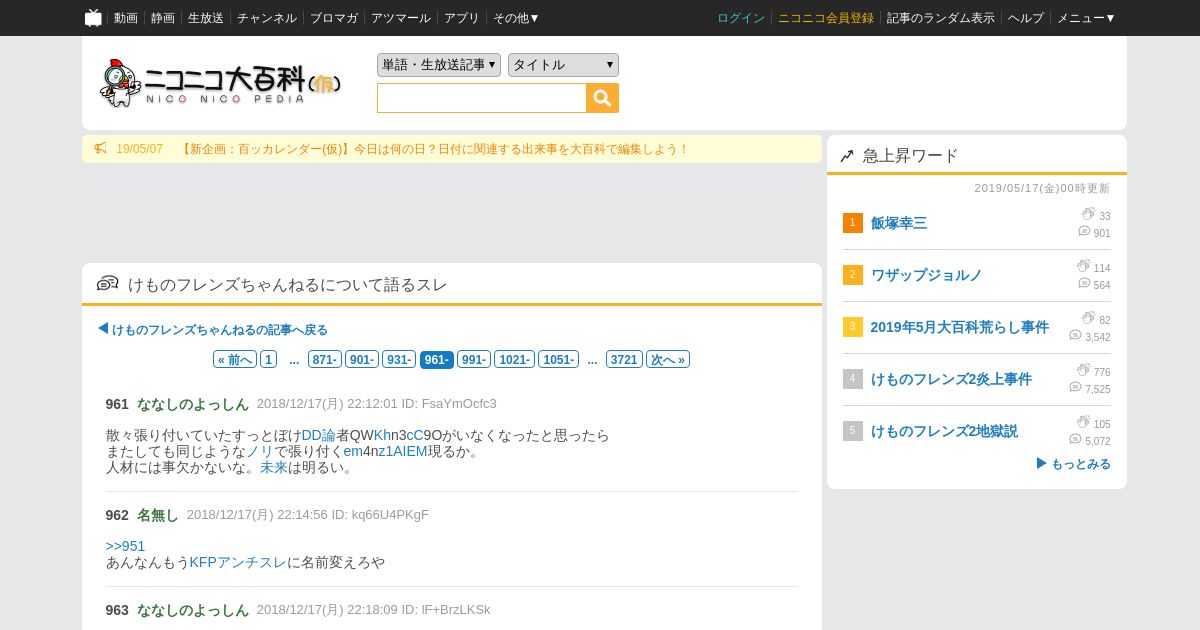Image resolution: width=1200 pixels, height=630 pixels.
Task: Open けものフレンズ2炎上事件 article
Action: (x=951, y=379)
